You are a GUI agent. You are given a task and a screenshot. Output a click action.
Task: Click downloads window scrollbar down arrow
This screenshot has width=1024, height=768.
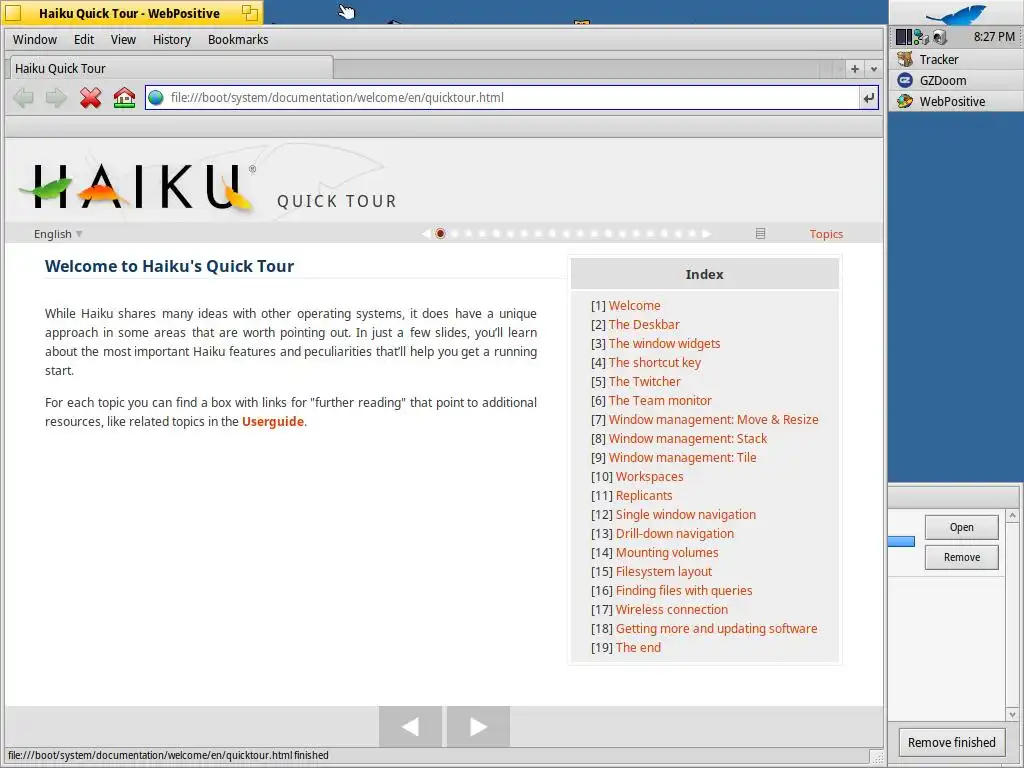point(1012,714)
